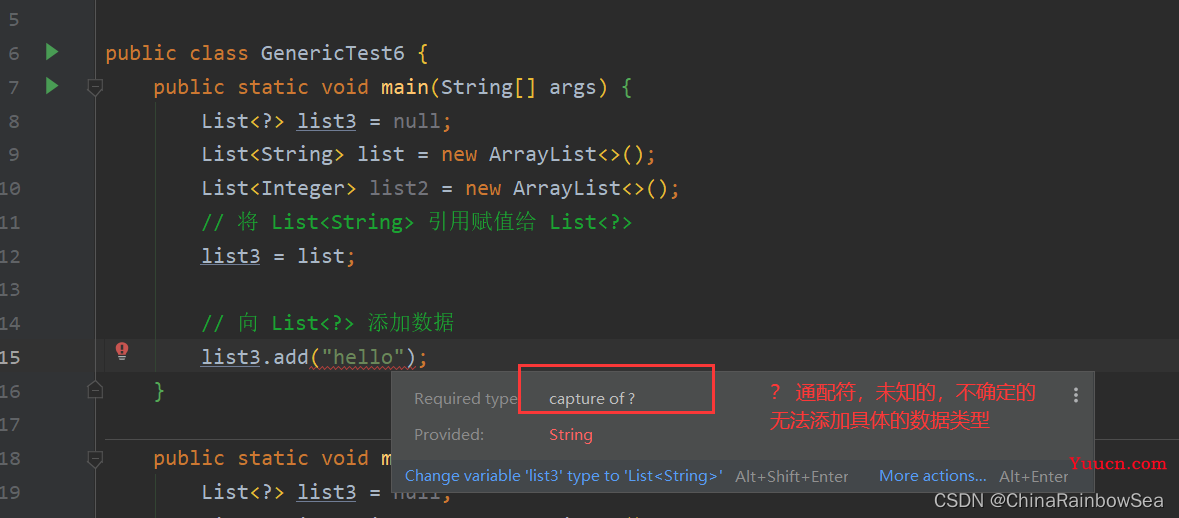The width and height of the screenshot is (1179, 518).
Task: Click 'add' method call on line 15
Action: [x=291, y=357]
